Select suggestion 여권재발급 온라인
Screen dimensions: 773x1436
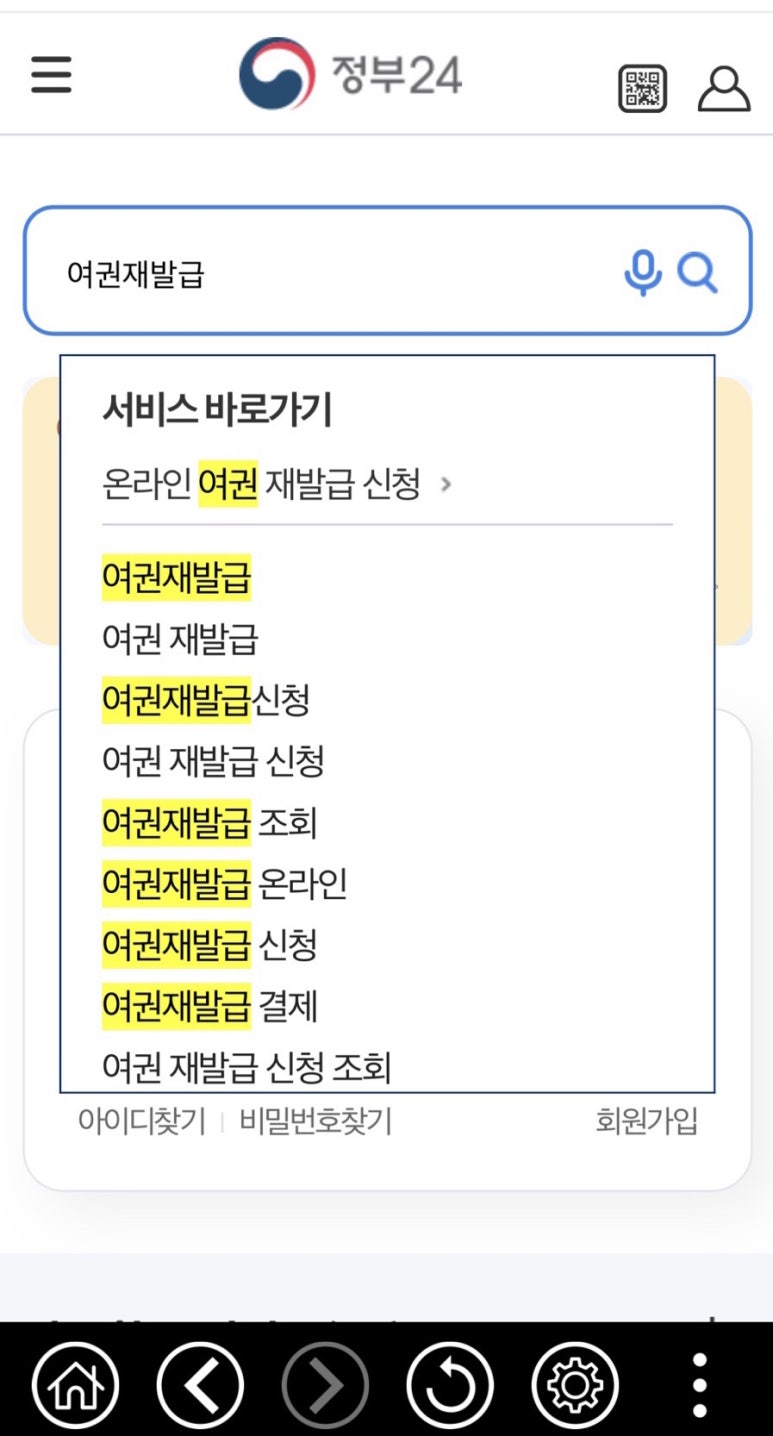coord(225,884)
